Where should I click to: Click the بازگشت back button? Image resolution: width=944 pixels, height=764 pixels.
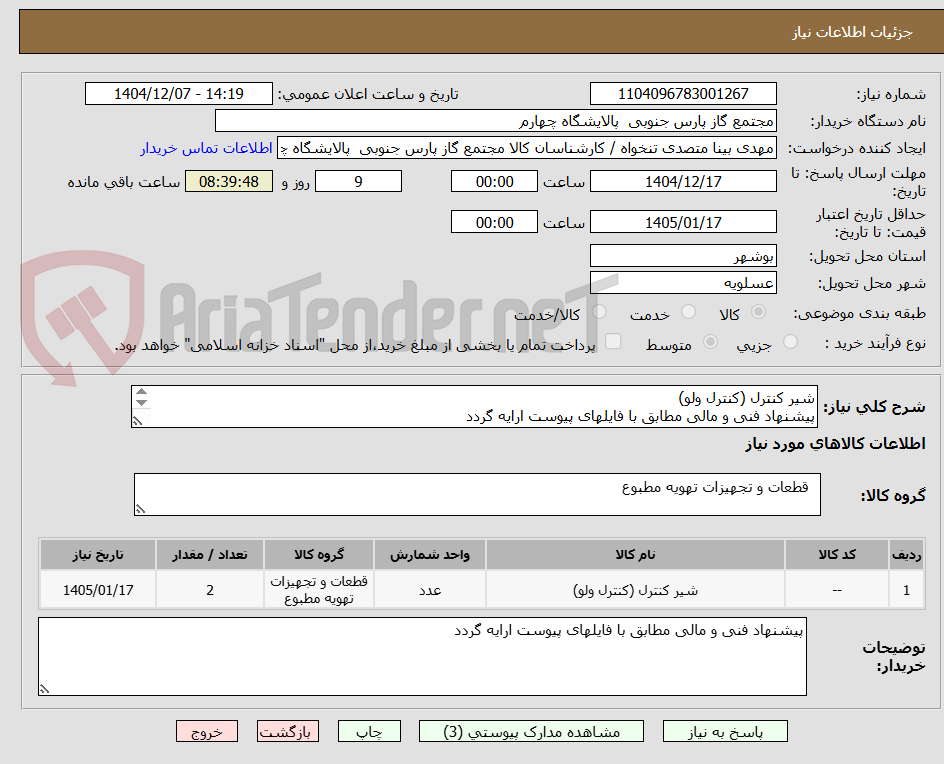click(x=288, y=731)
